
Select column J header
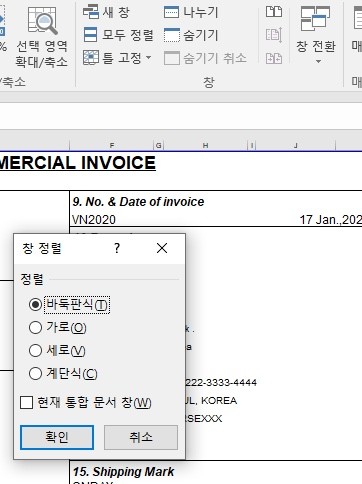click(296, 145)
